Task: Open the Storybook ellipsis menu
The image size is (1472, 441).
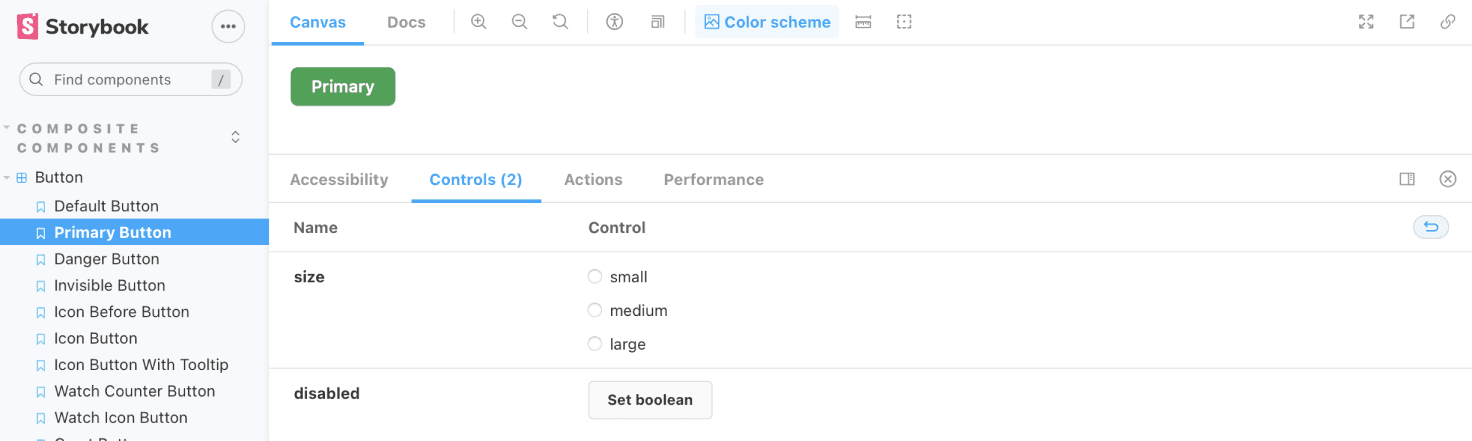Action: pyautogui.click(x=228, y=27)
